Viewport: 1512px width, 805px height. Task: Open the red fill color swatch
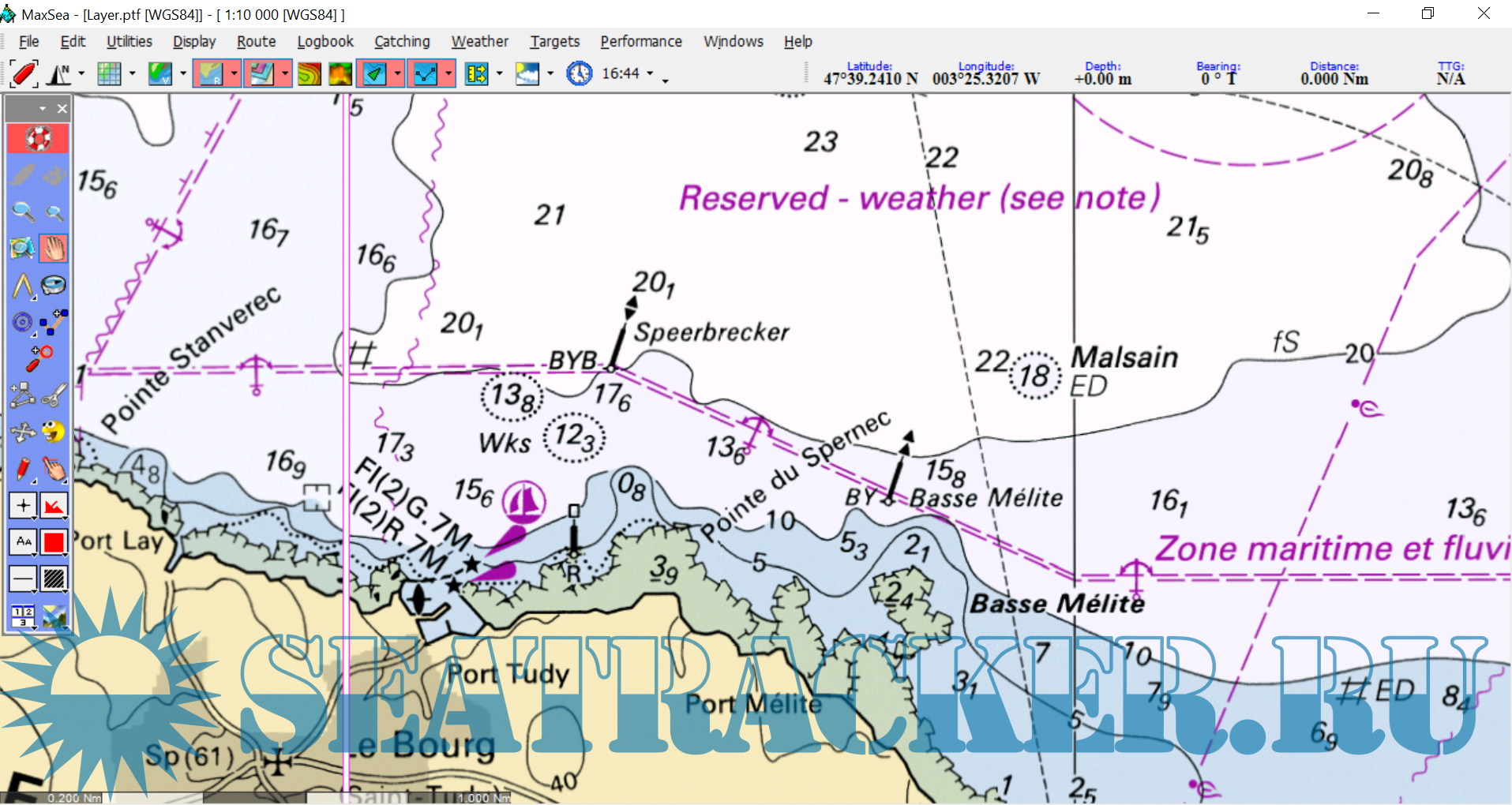pos(54,542)
